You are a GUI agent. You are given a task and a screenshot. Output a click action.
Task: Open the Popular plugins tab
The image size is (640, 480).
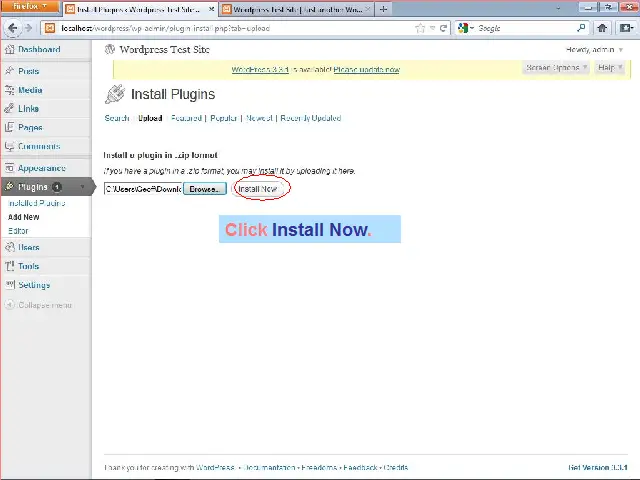pos(223,118)
